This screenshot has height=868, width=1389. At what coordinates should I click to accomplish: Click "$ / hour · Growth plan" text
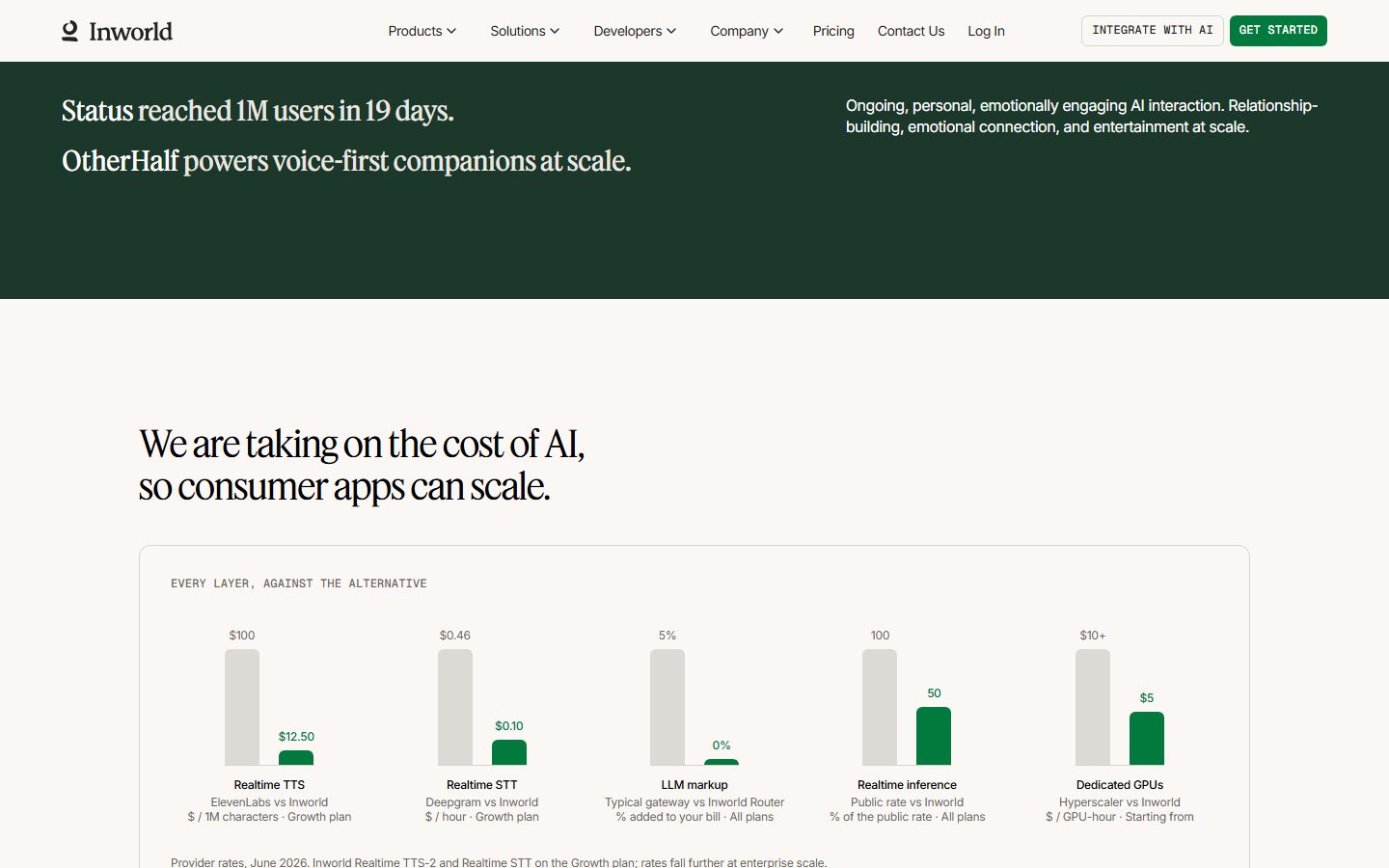pyautogui.click(x=482, y=817)
